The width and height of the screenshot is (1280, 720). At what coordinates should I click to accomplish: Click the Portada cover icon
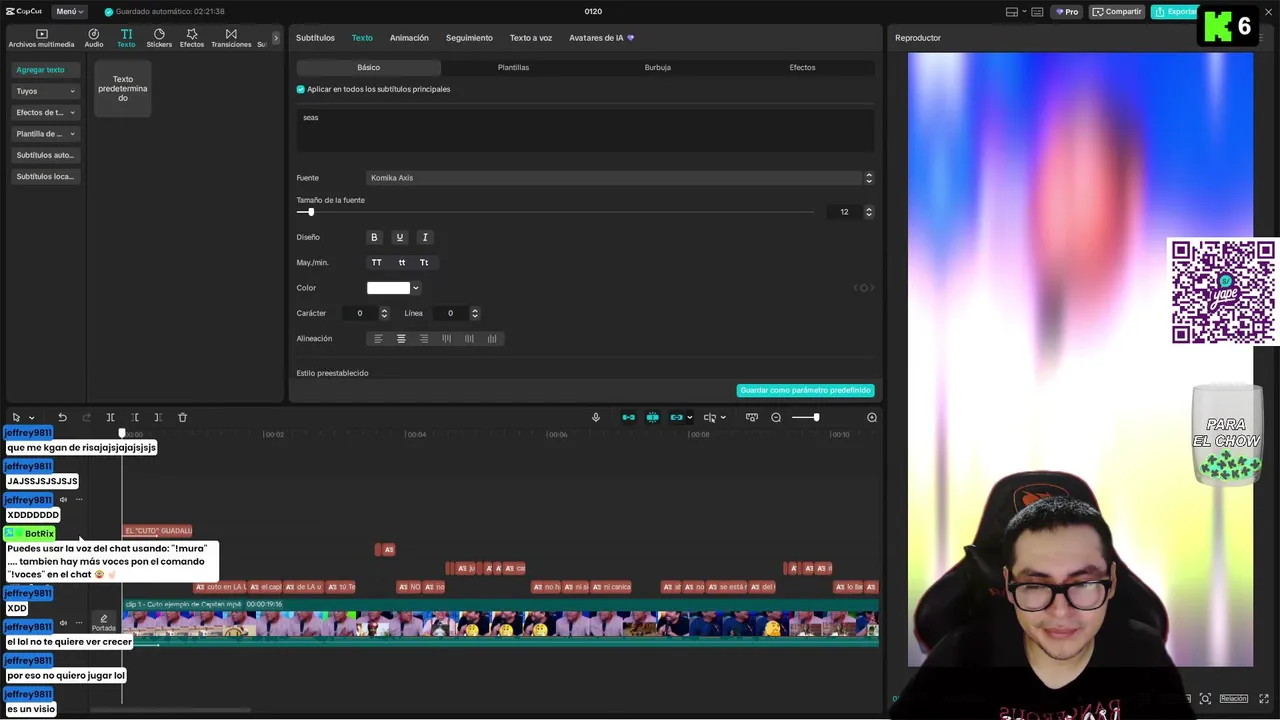[x=104, y=623]
